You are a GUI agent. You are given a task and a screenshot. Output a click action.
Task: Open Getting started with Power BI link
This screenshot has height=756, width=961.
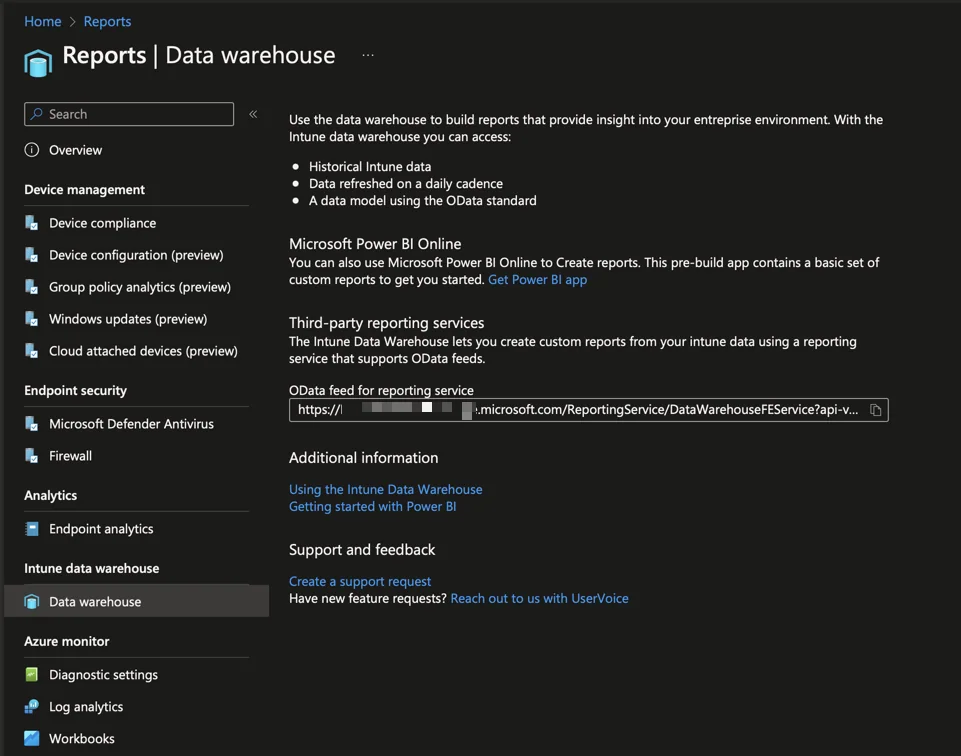[x=373, y=507]
